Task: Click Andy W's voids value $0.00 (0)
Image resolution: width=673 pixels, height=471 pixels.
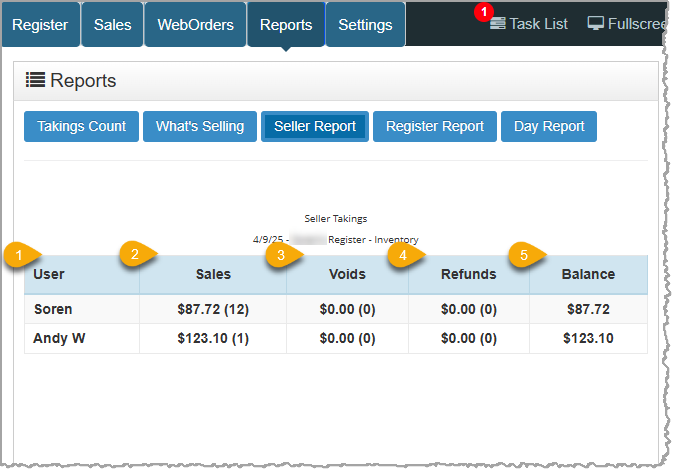Action: [347, 338]
